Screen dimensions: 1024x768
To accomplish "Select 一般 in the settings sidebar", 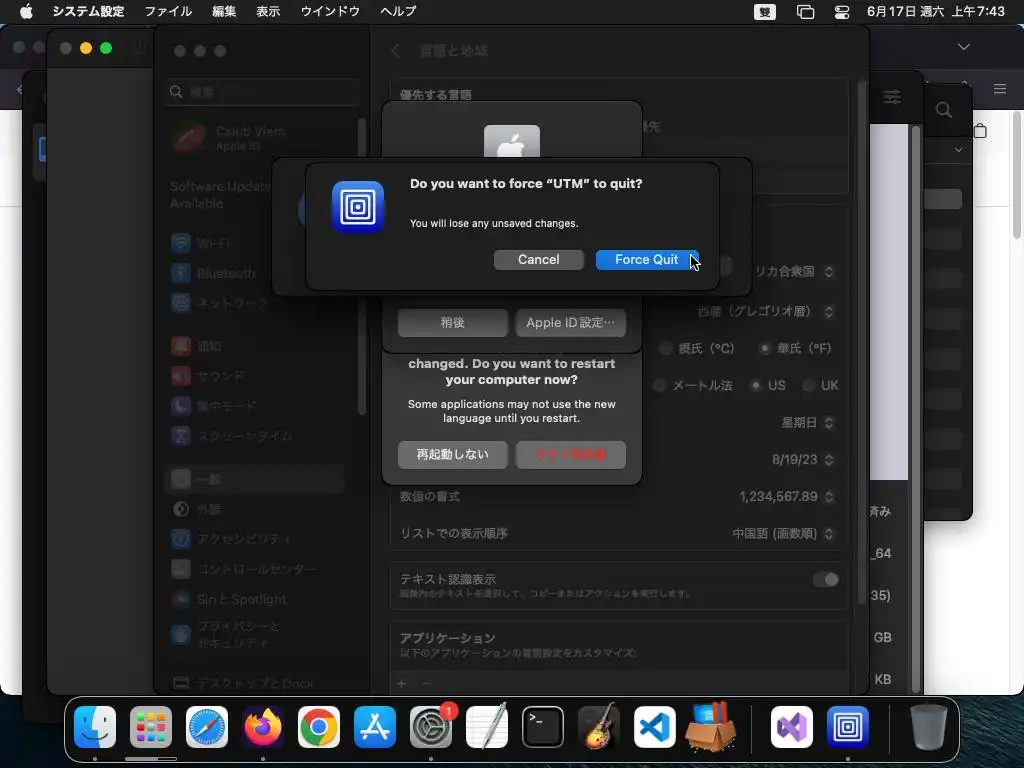I will pyautogui.click(x=255, y=479).
